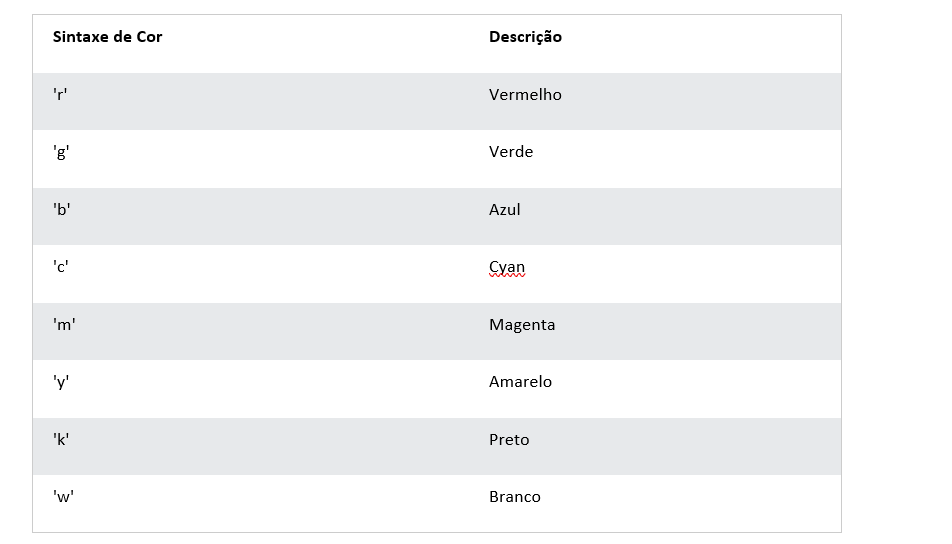Click the Preto description text

509,440
